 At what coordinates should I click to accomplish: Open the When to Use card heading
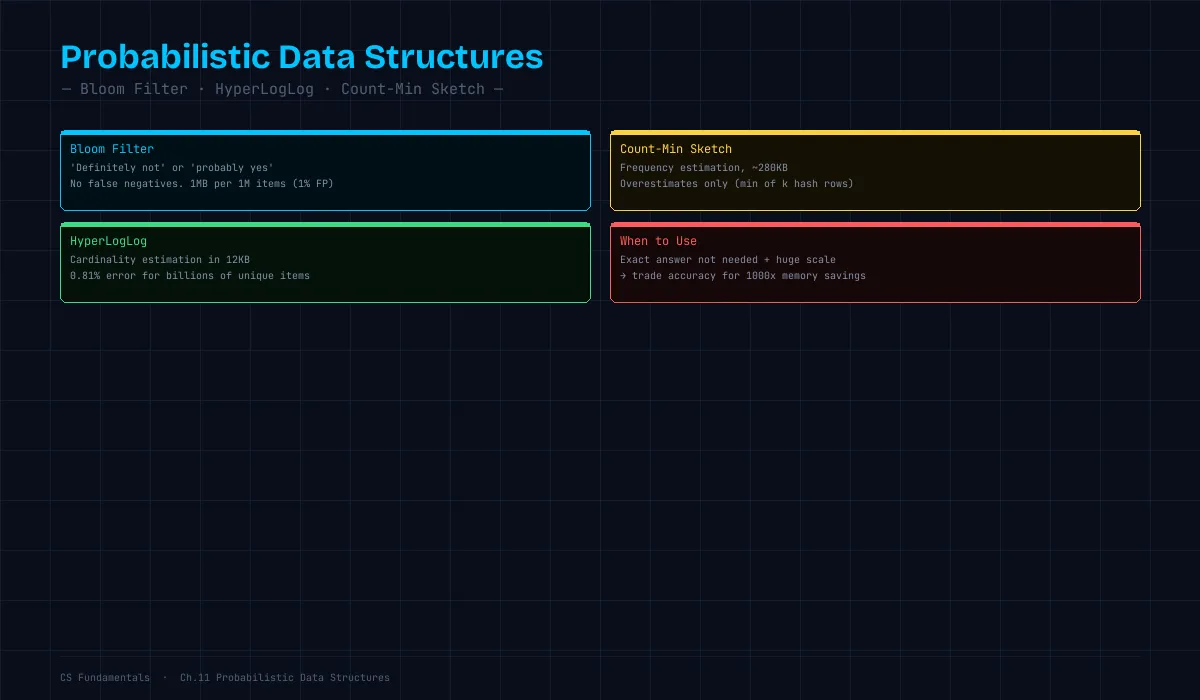658,241
